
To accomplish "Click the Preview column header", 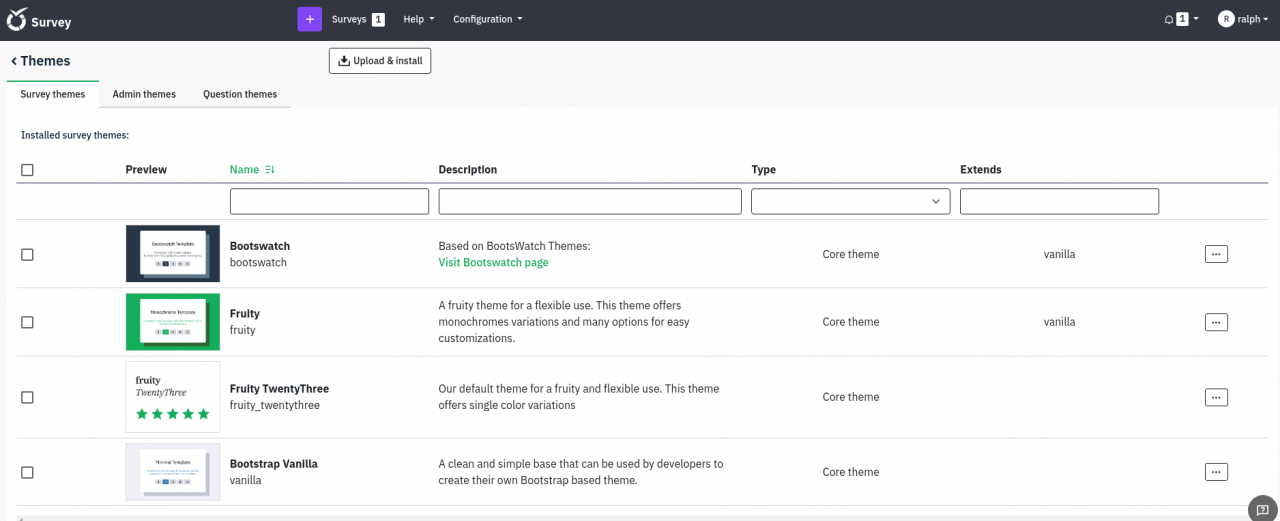I will click(x=146, y=170).
